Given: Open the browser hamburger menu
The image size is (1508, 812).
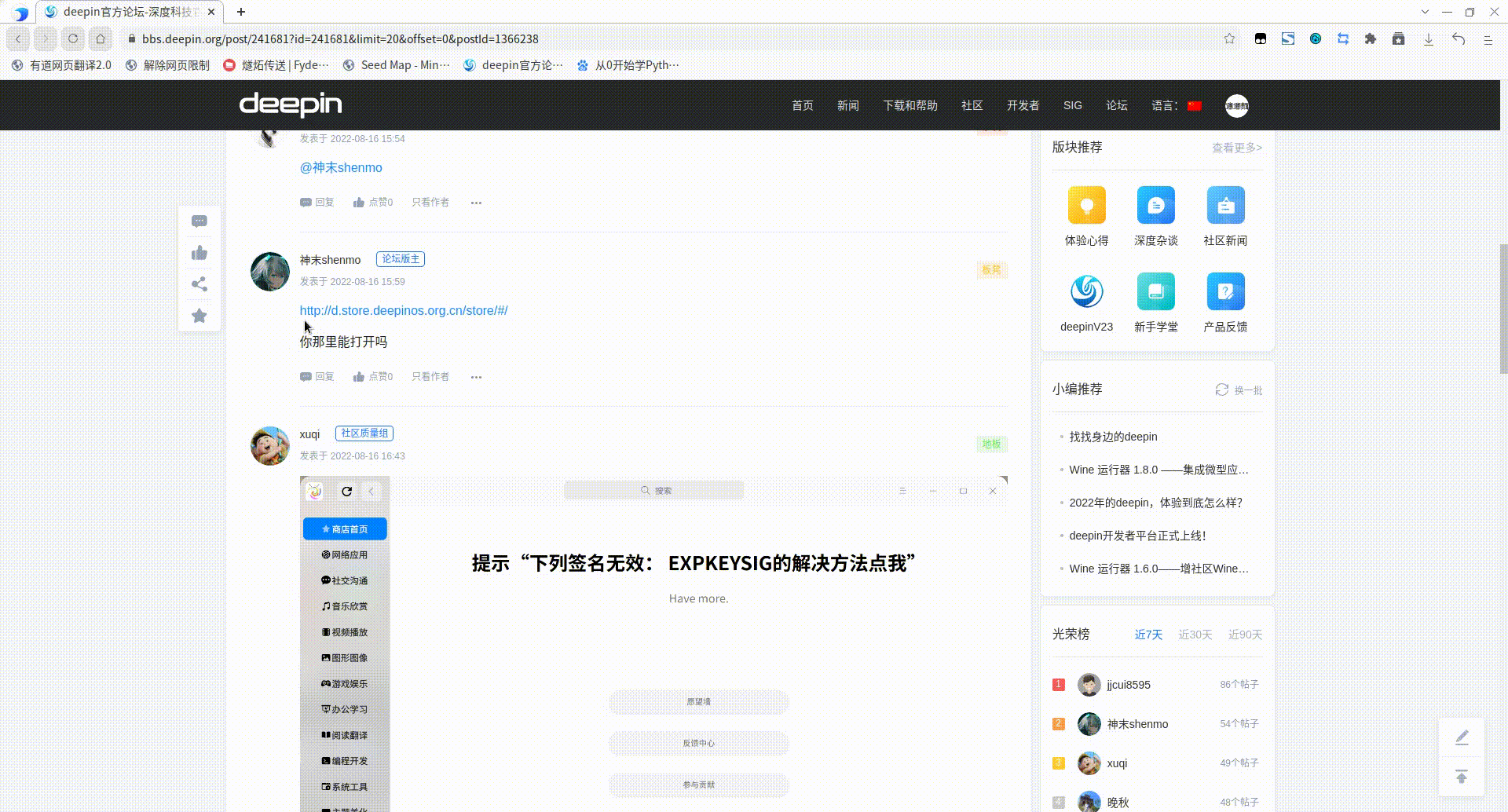Looking at the screenshot, I should click(1487, 38).
